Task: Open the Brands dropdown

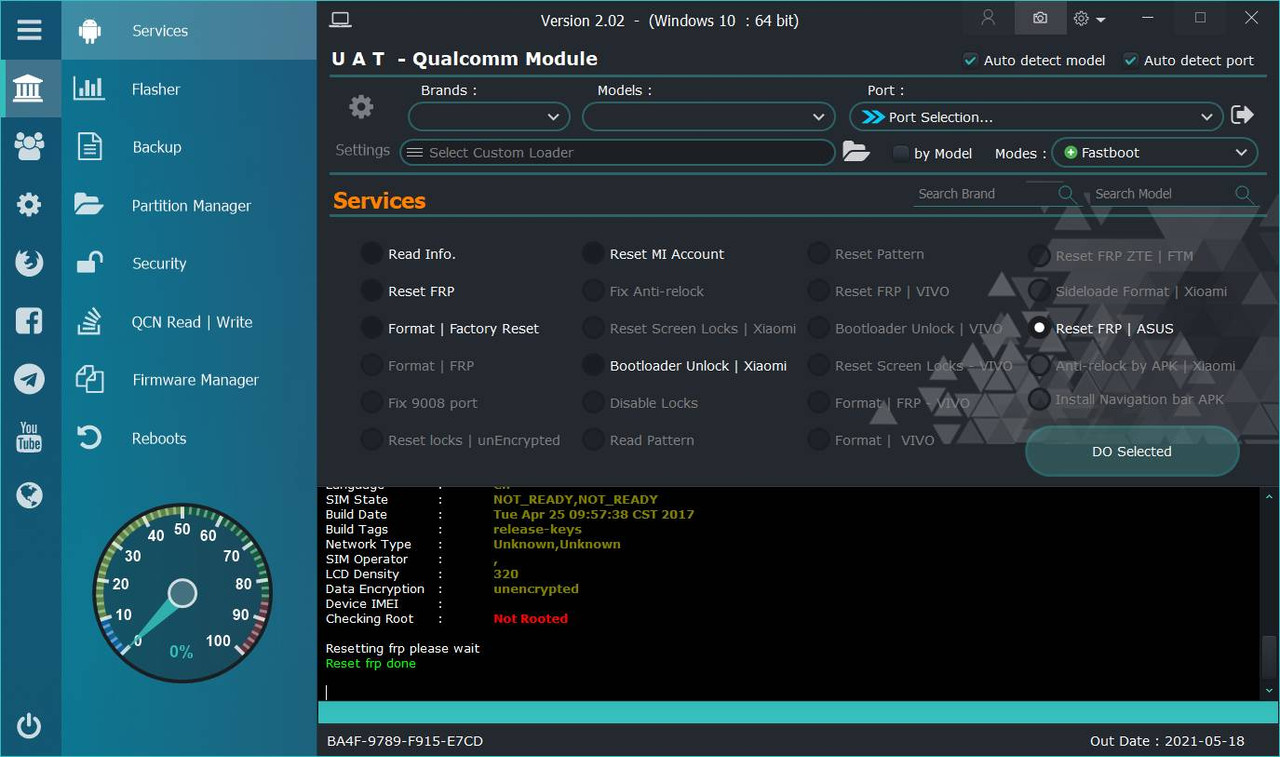Action: click(x=488, y=116)
